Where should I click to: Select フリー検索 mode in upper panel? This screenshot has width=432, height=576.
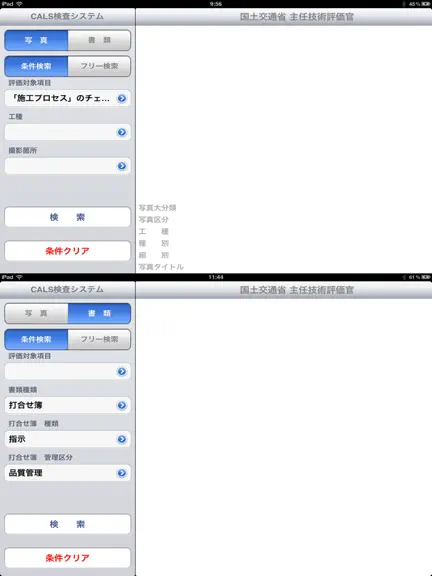pyautogui.click(x=99, y=66)
